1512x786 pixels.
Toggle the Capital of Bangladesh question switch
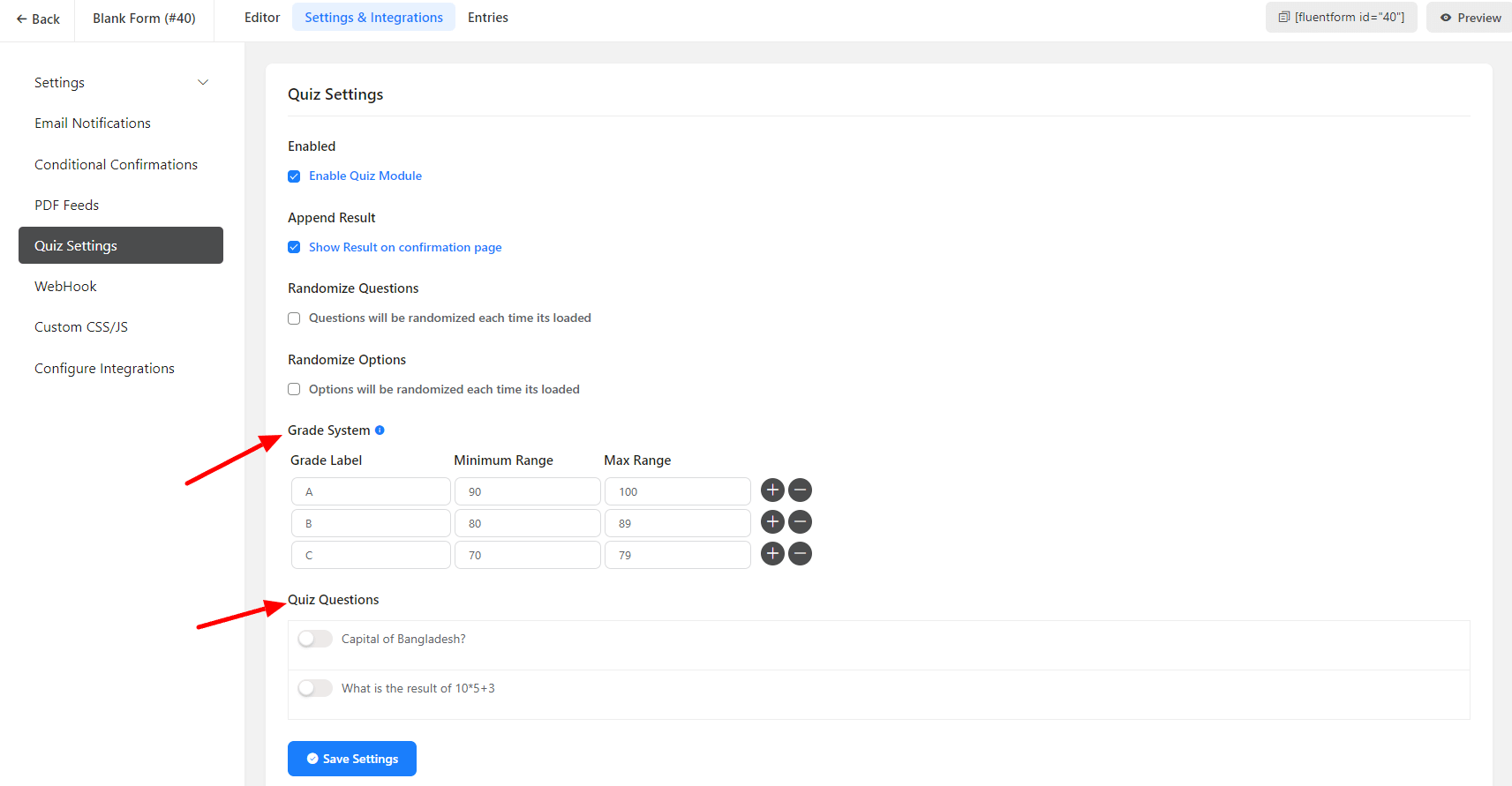pos(315,639)
